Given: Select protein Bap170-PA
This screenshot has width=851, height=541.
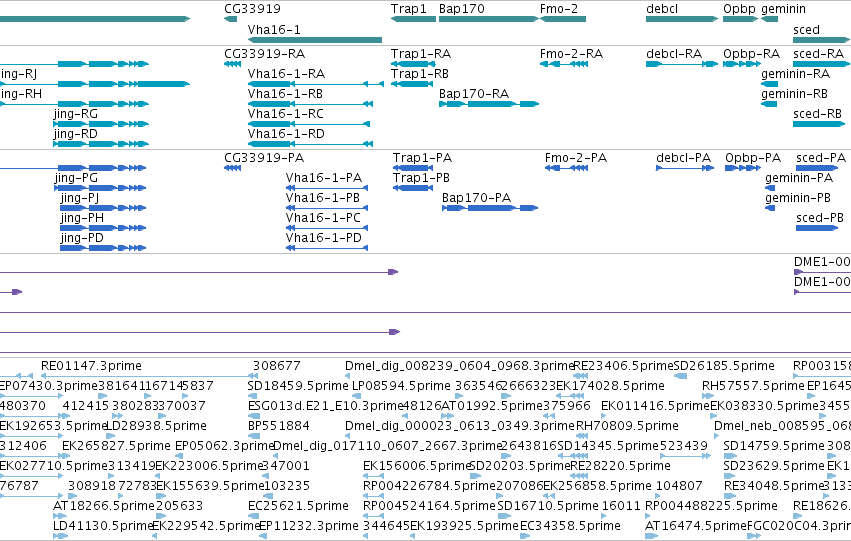Looking at the screenshot, I should pos(477,198).
